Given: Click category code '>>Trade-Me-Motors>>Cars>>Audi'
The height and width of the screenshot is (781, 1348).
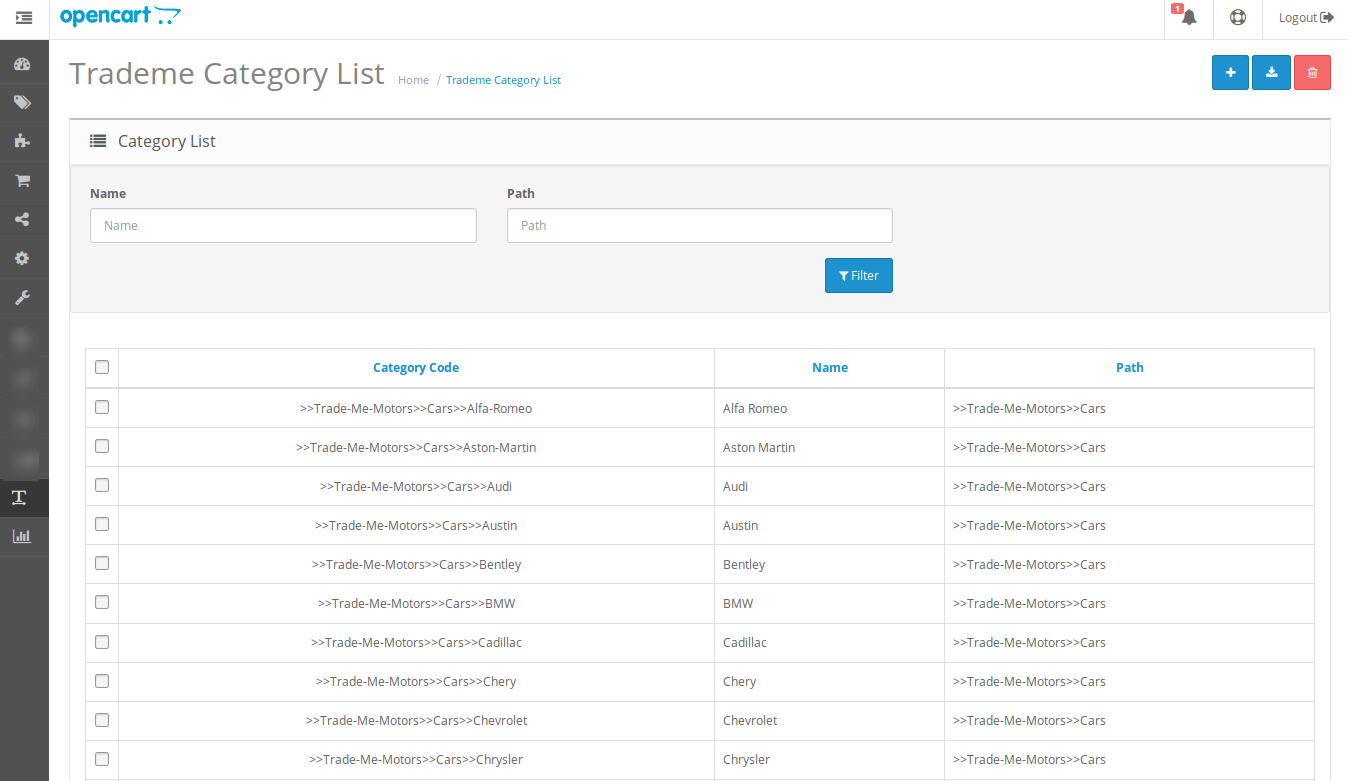Looking at the screenshot, I should (416, 486).
